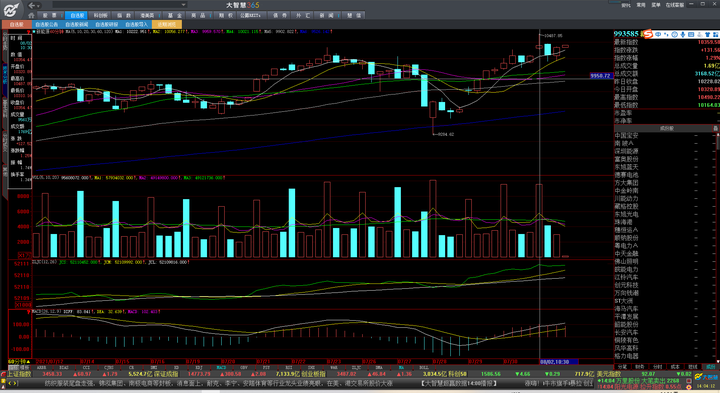Open the 自选股公告 sub-tab
This screenshot has height=393, width=720.
(47, 24)
